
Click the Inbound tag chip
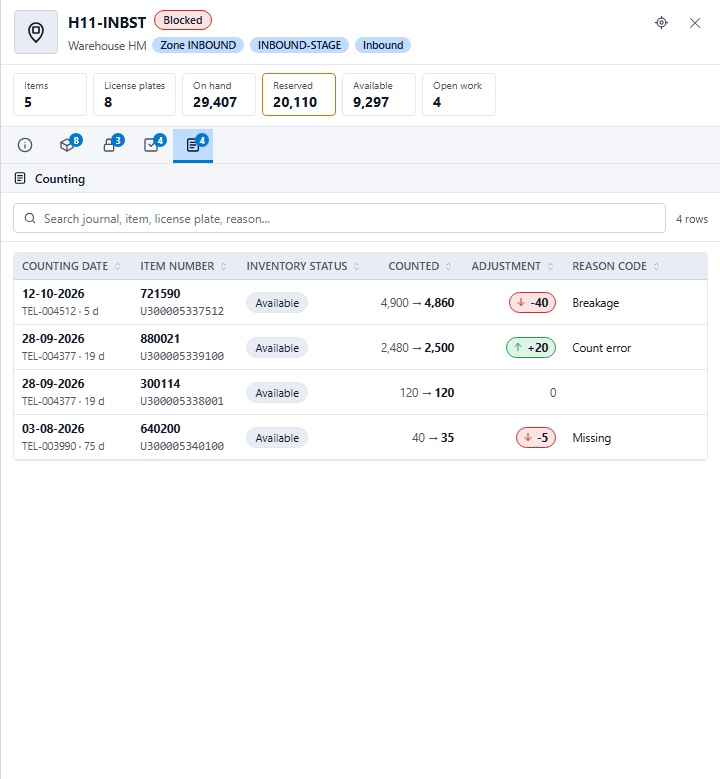coord(383,45)
